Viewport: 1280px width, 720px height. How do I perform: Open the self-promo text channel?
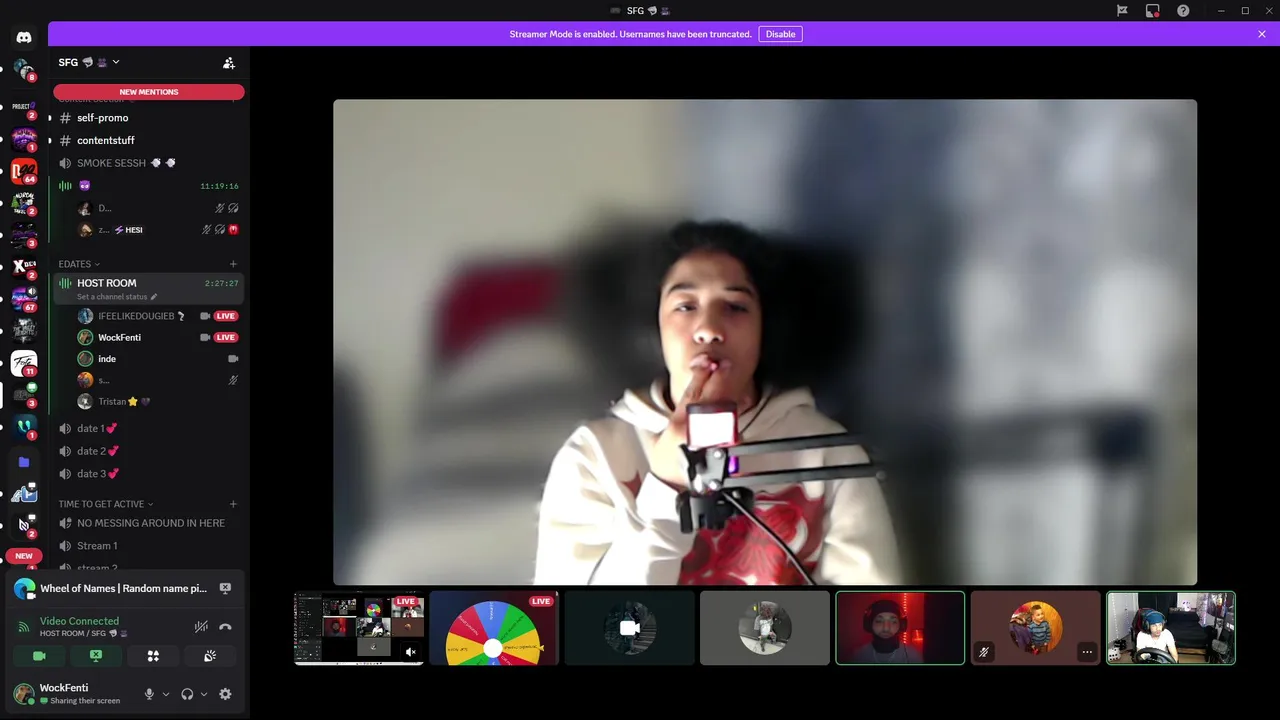point(148,118)
